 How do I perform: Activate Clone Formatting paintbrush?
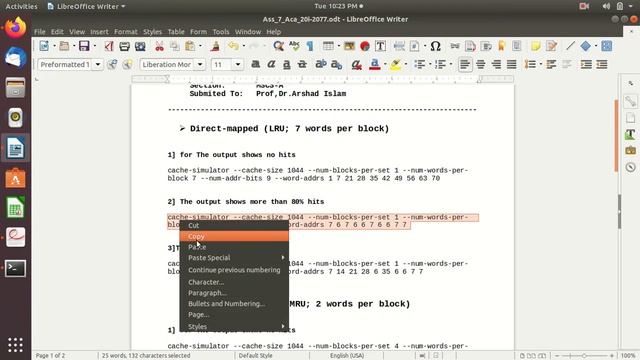tap(215, 46)
